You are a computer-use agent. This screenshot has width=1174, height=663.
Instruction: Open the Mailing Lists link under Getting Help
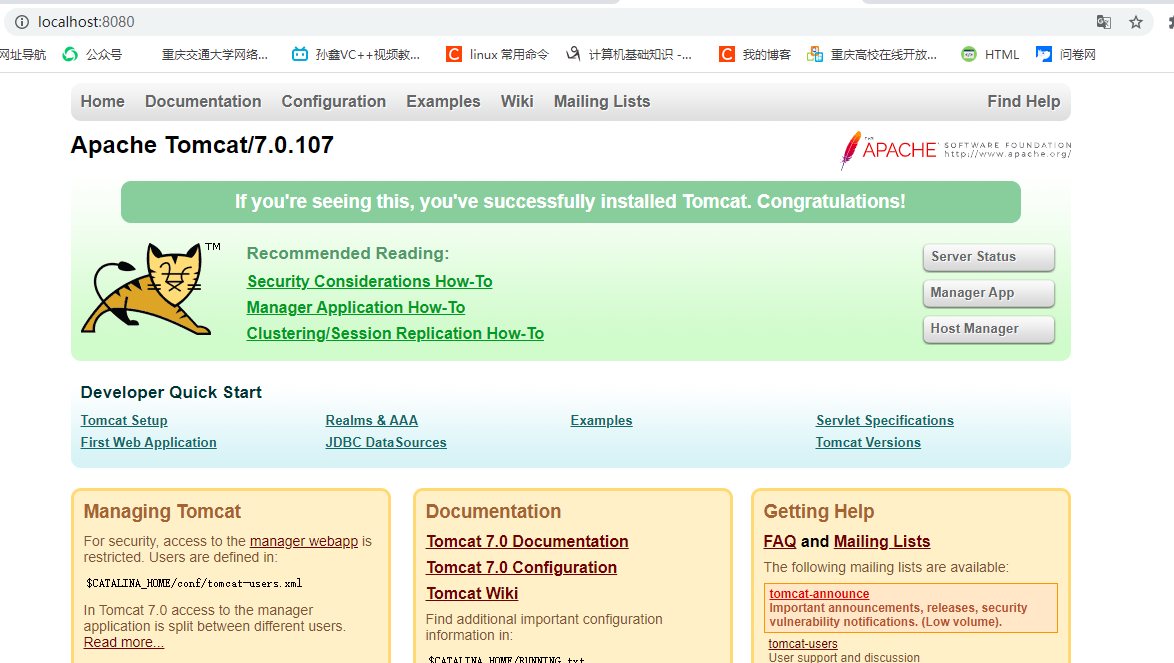point(882,541)
